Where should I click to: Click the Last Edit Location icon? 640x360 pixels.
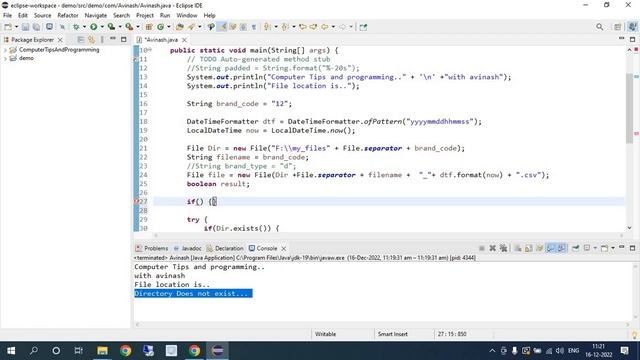coord(303,27)
